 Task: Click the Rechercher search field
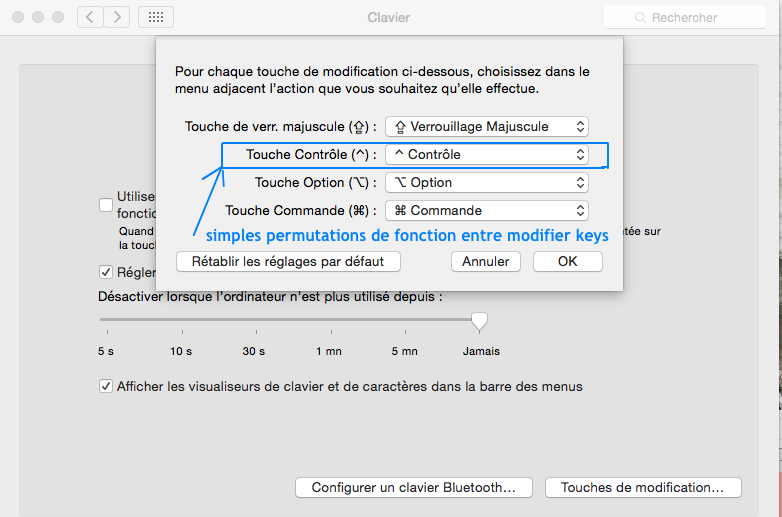pyautogui.click(x=690, y=18)
